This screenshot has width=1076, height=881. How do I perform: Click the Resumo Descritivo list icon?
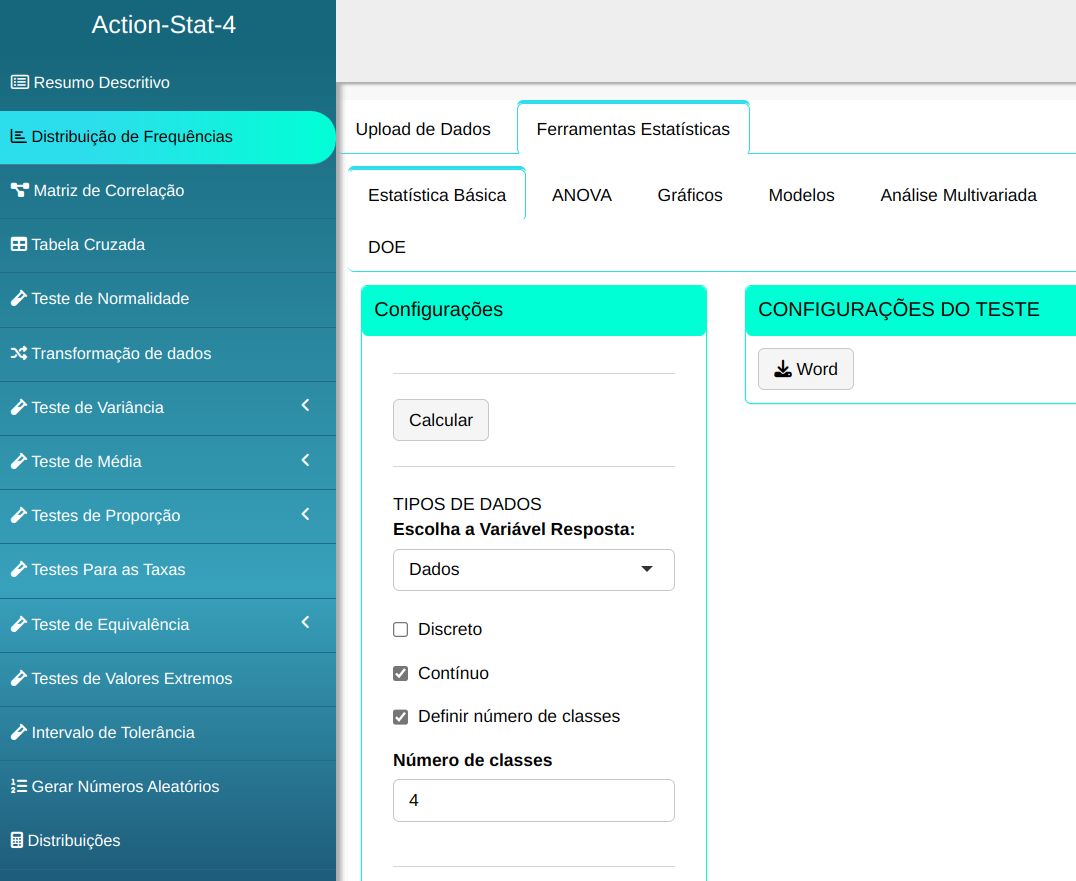tap(19, 82)
